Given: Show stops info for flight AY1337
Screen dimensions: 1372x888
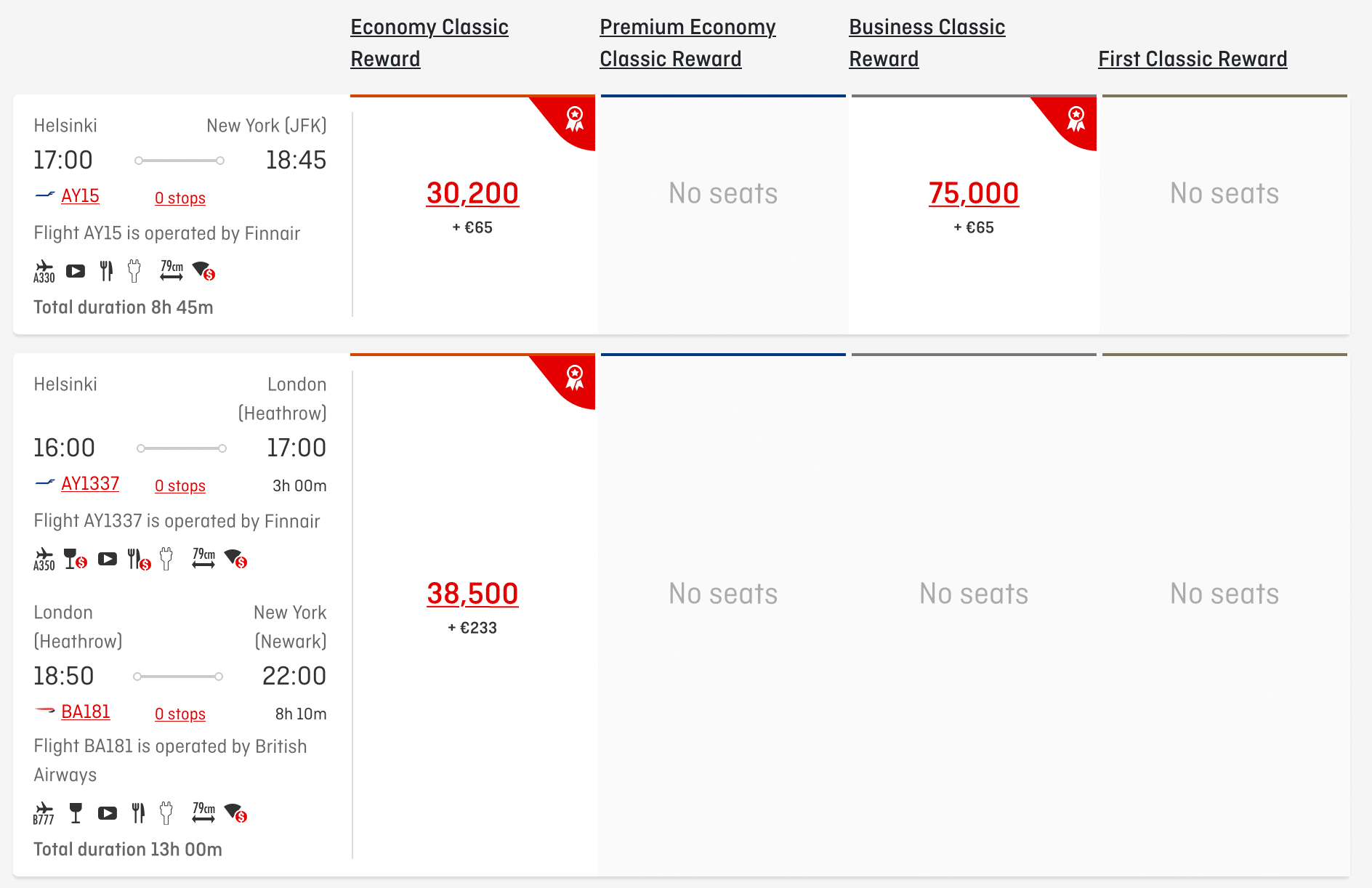Looking at the screenshot, I should click(179, 486).
